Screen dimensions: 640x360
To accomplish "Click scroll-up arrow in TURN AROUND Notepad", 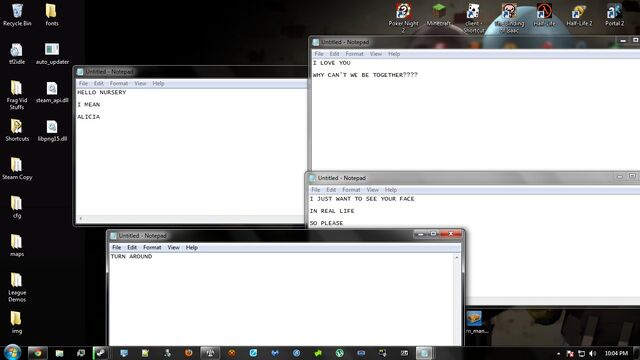I will tap(457, 257).
